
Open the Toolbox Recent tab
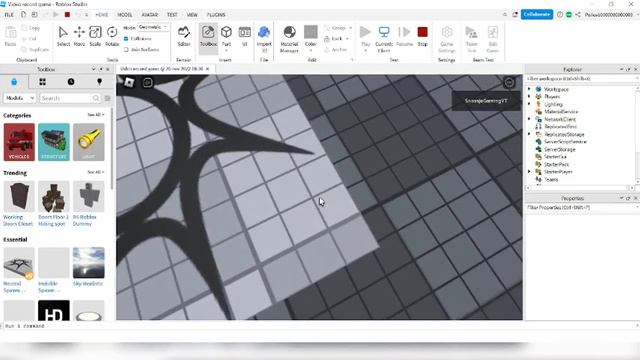(x=71, y=82)
